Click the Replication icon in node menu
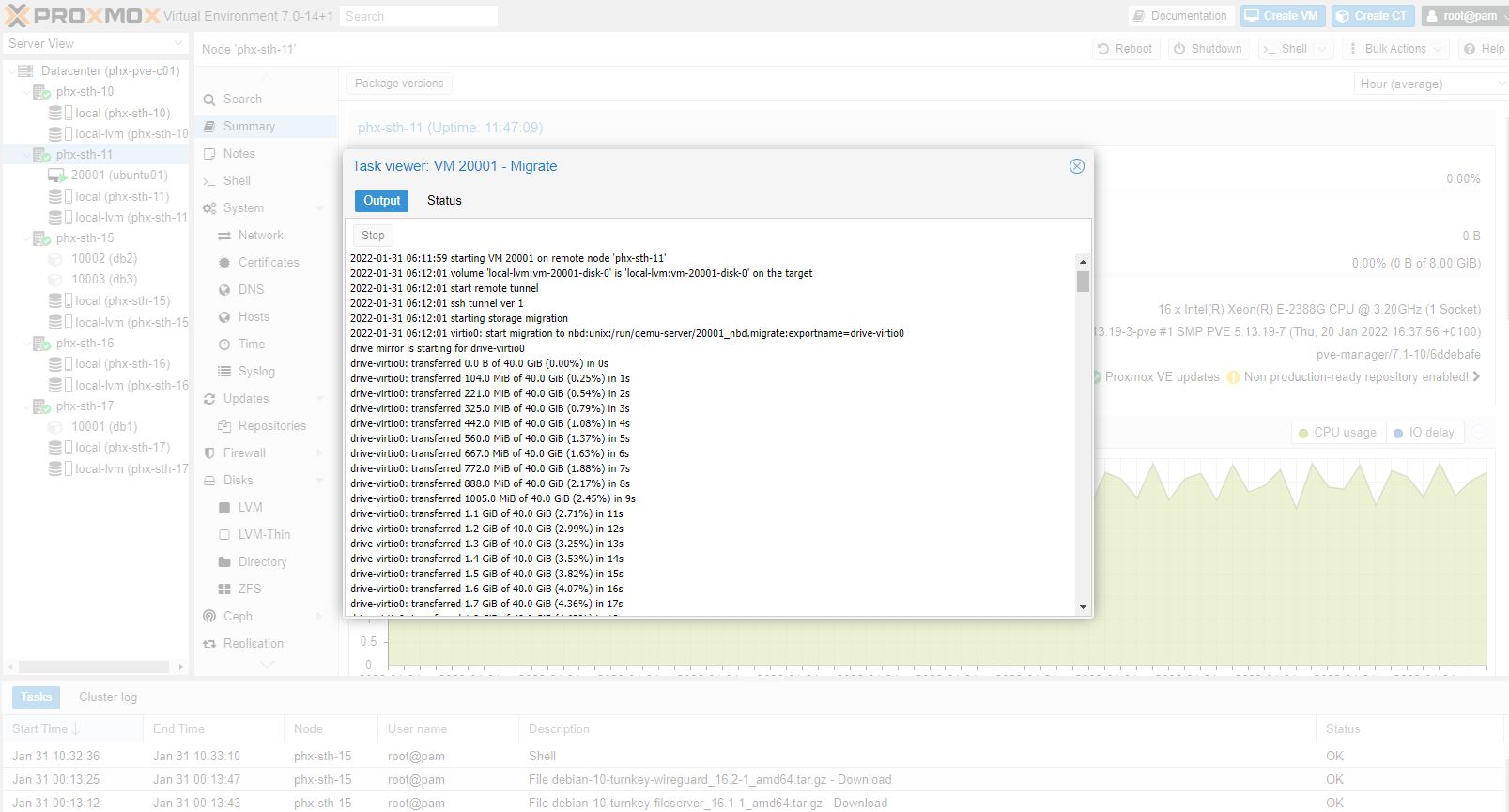Screen dimensions: 1509x812 point(209,644)
